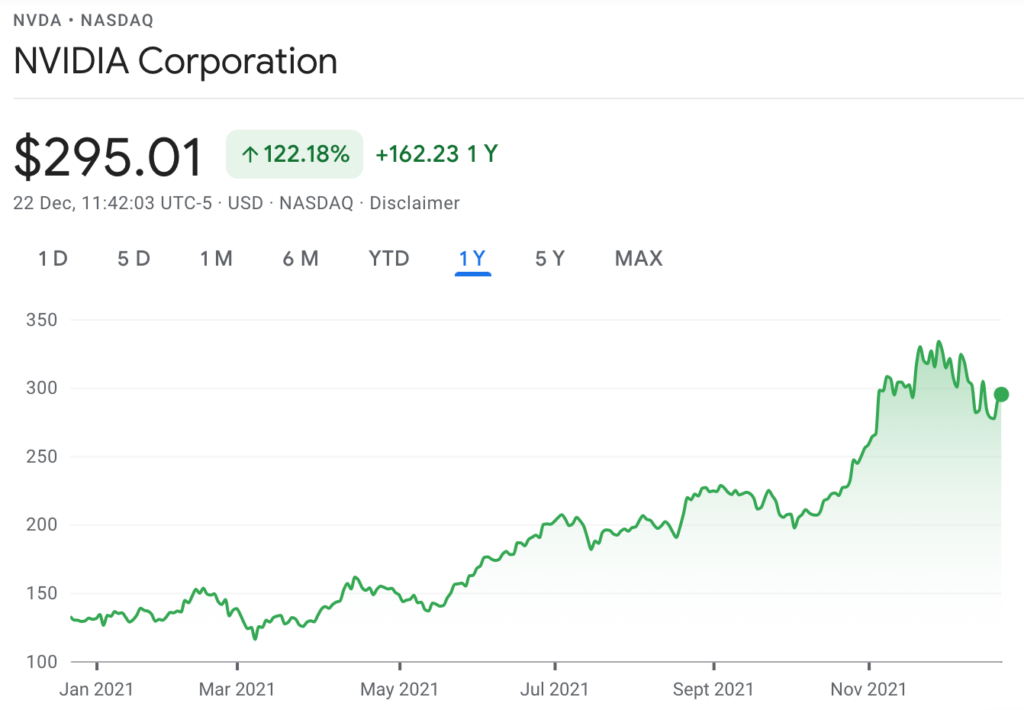This screenshot has height=710, width=1024.
Task: Select the YTD tab
Action: point(389,259)
